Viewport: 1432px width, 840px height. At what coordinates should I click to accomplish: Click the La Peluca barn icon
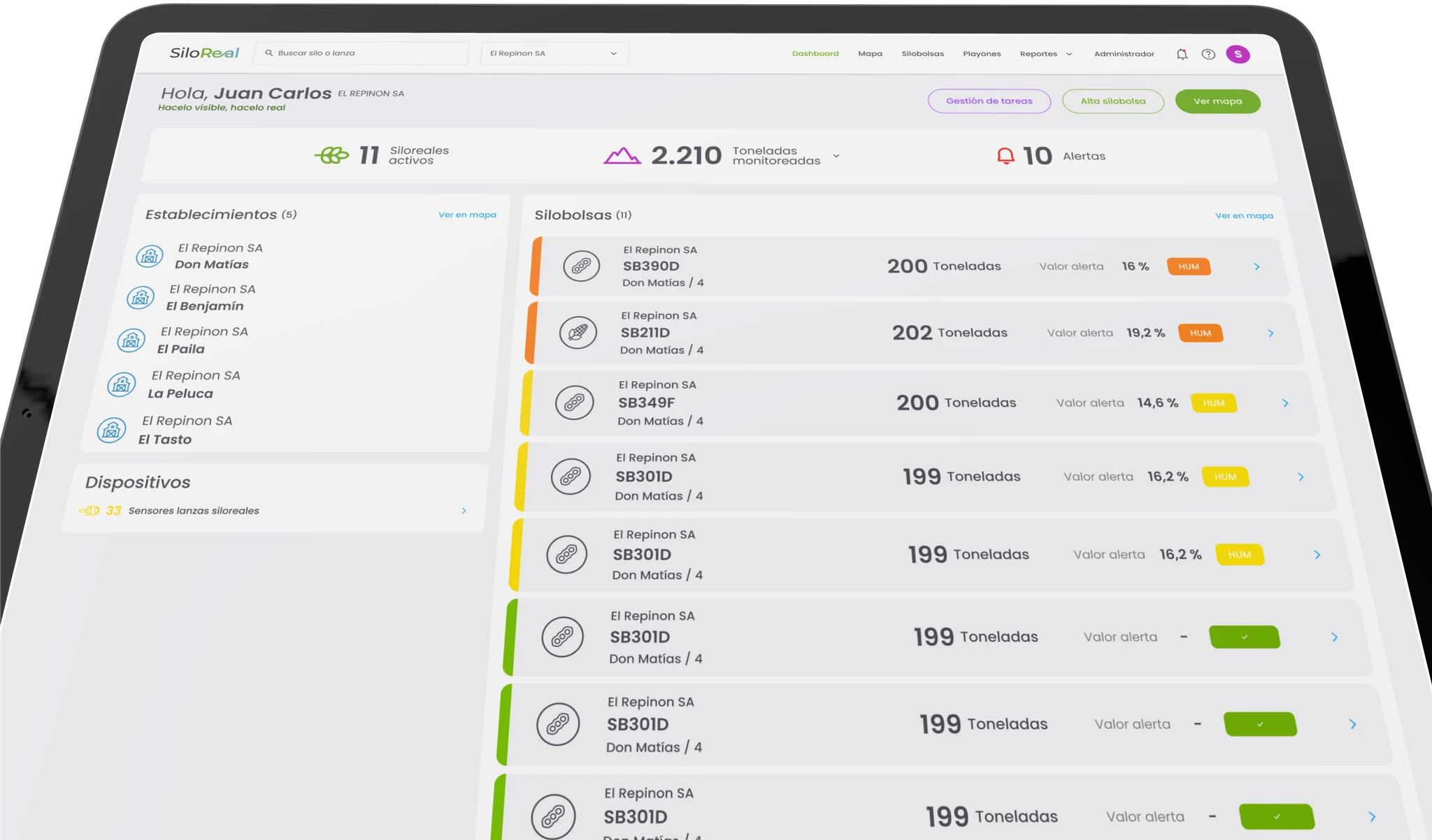(122, 384)
